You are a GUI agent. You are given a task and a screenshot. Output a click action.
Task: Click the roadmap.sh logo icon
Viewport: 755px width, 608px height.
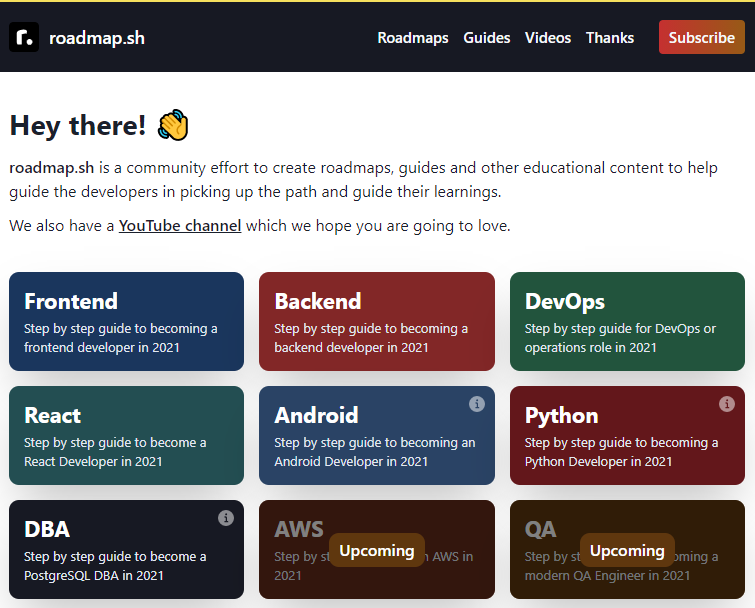point(24,37)
